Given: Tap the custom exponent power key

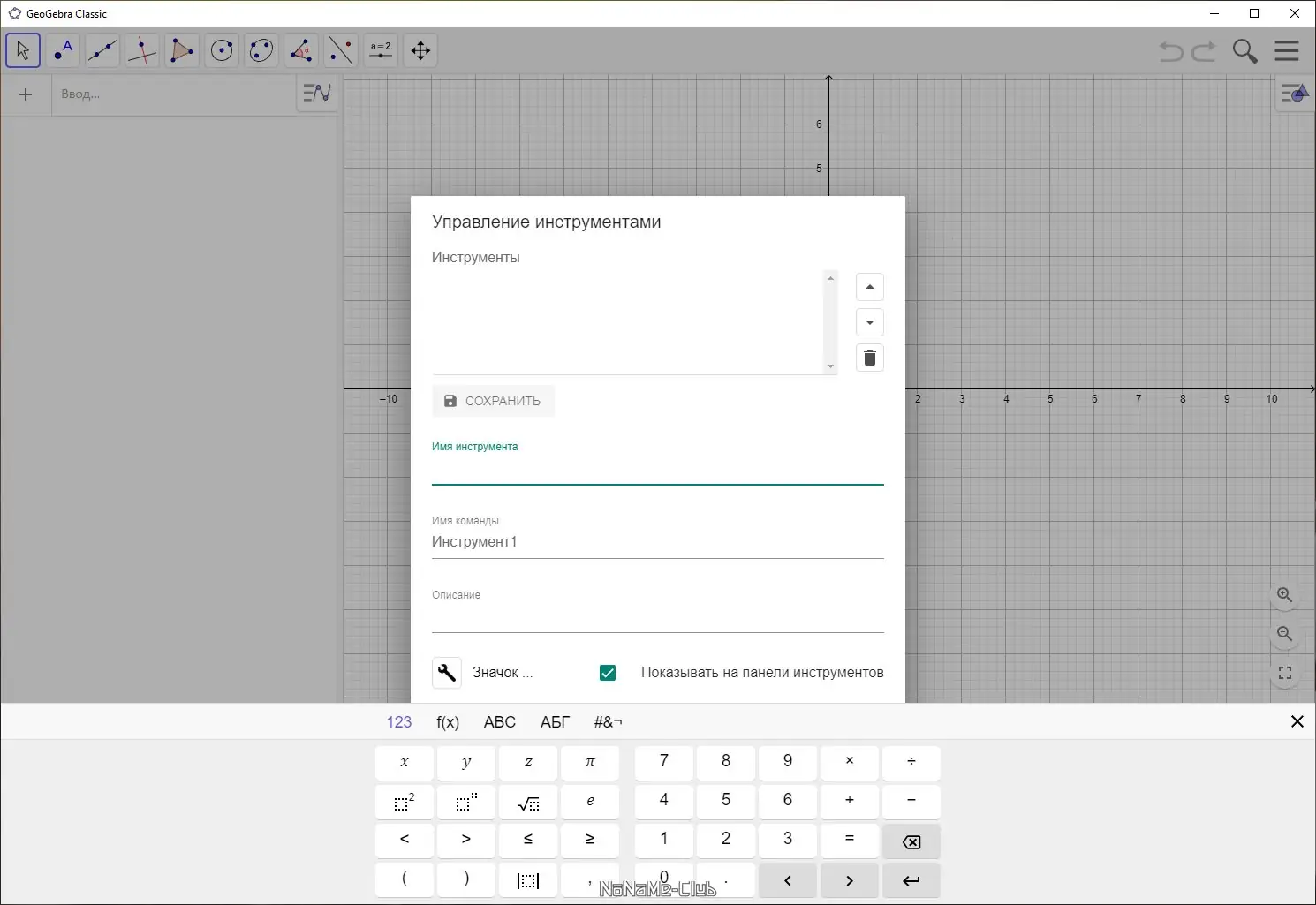Looking at the screenshot, I should tap(466, 802).
